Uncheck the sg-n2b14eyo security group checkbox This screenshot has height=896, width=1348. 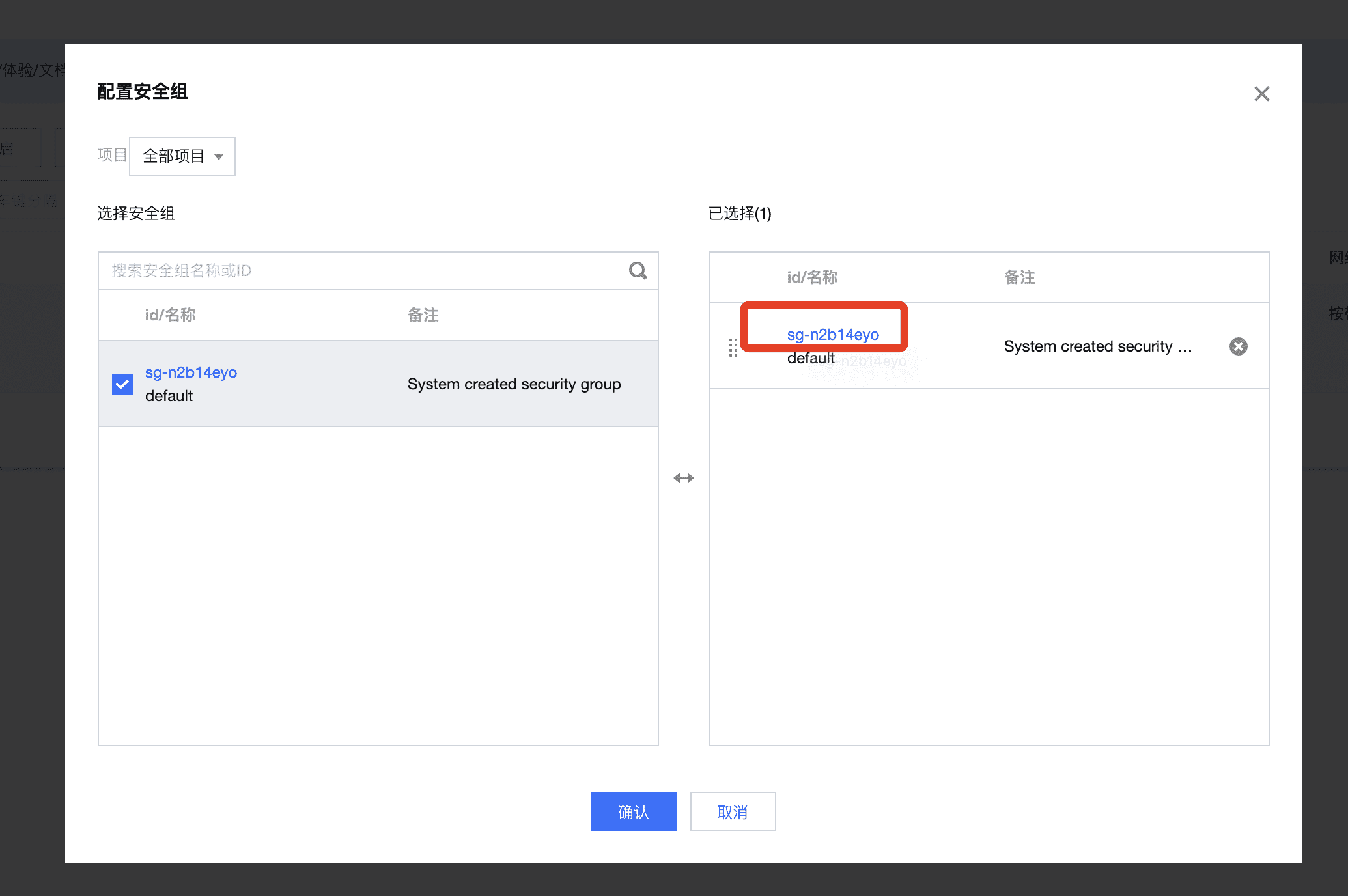point(122,384)
